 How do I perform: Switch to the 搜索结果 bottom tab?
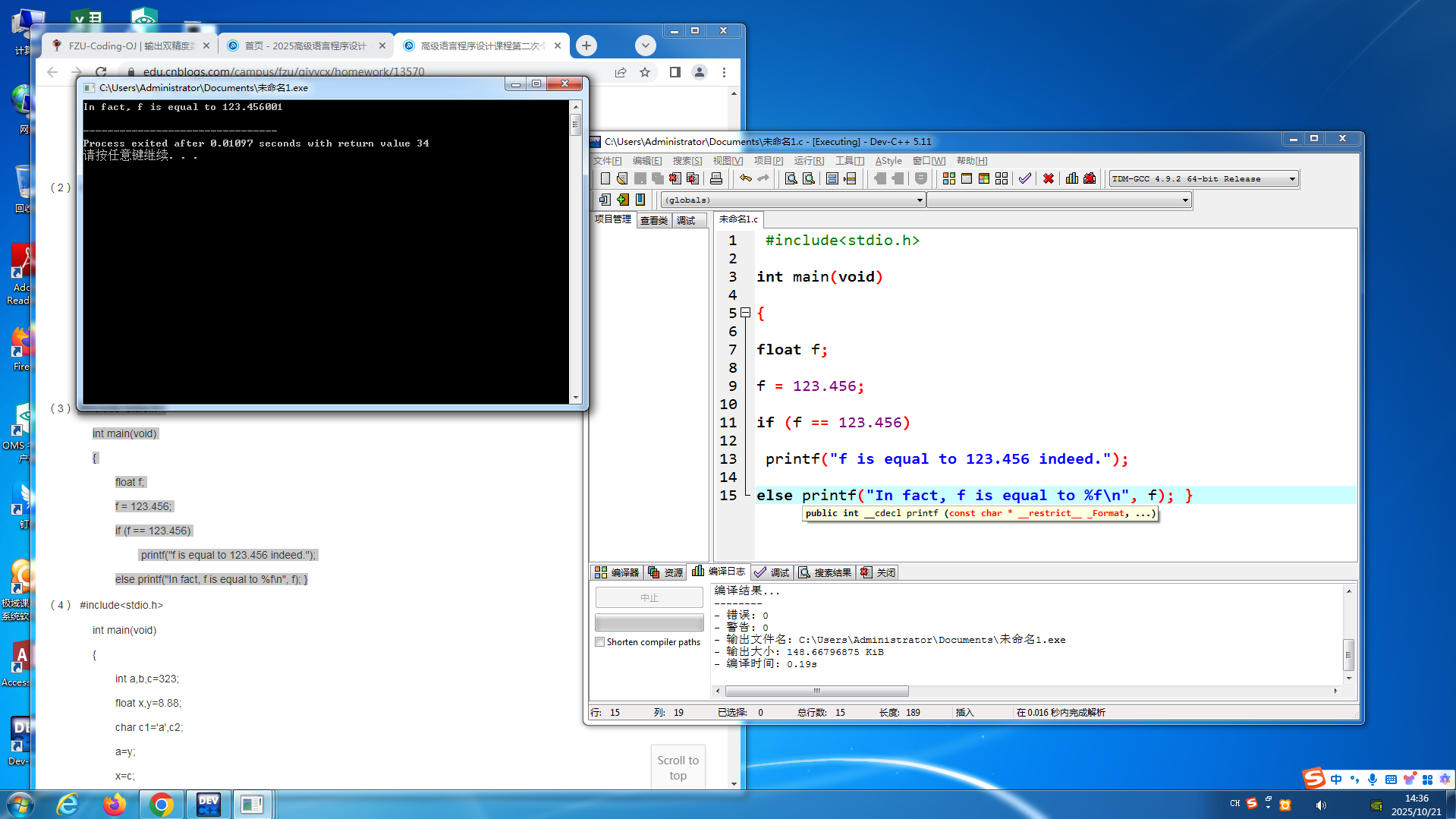coord(825,572)
